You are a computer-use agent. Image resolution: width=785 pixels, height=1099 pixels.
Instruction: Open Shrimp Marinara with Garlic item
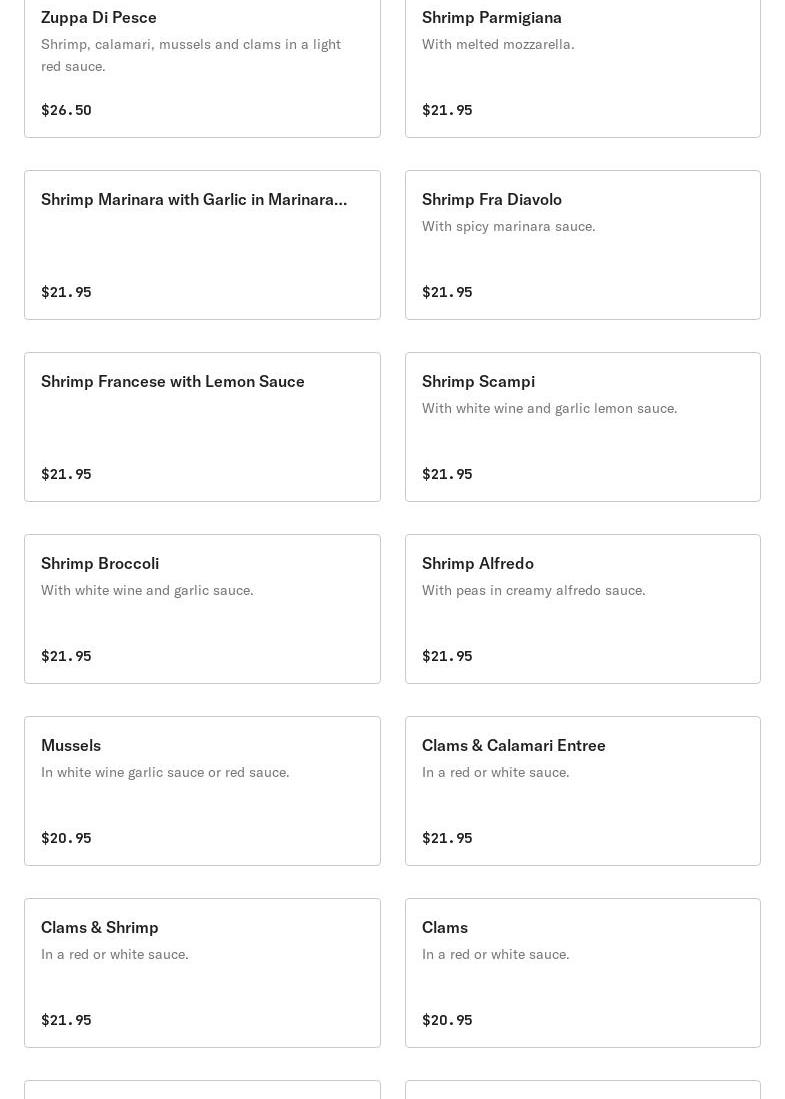[x=202, y=245]
